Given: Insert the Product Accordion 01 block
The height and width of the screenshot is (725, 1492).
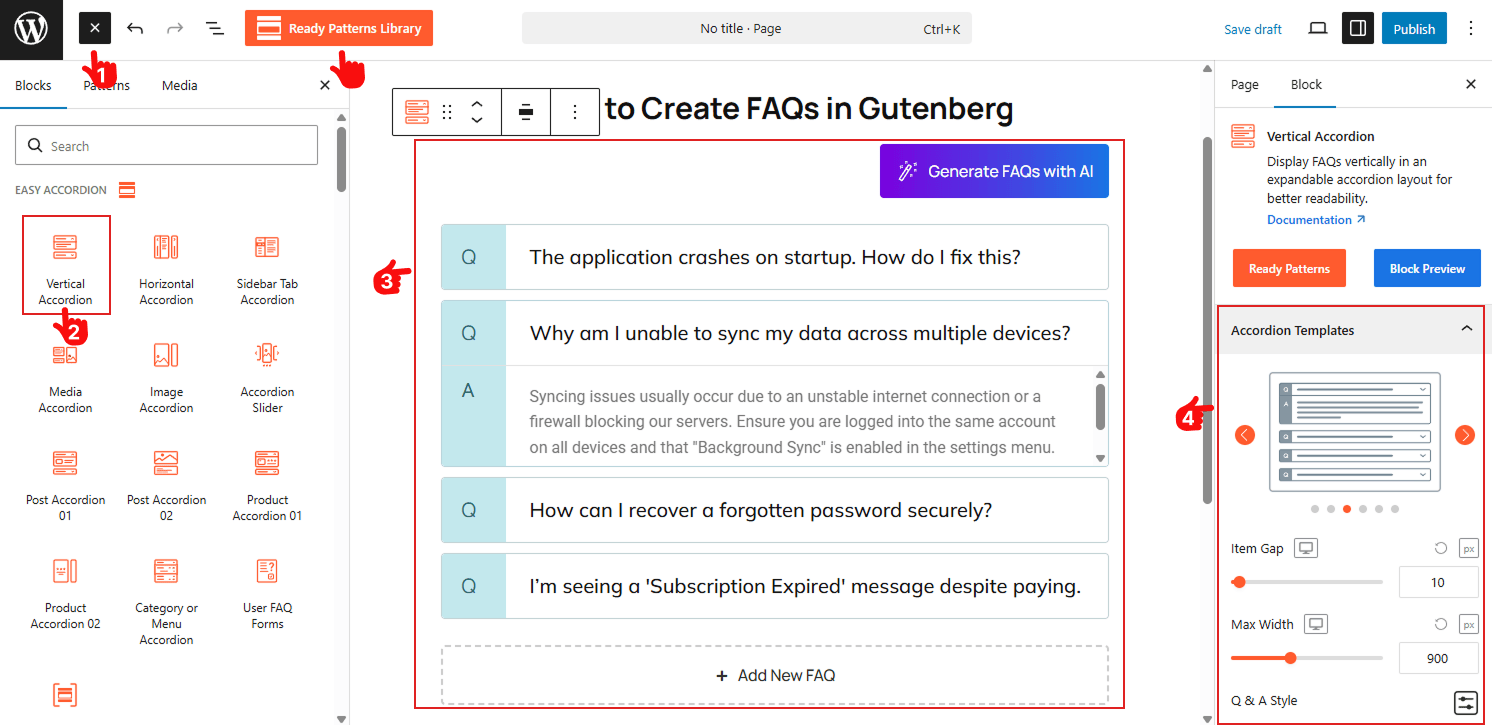Looking at the screenshot, I should pos(267,485).
